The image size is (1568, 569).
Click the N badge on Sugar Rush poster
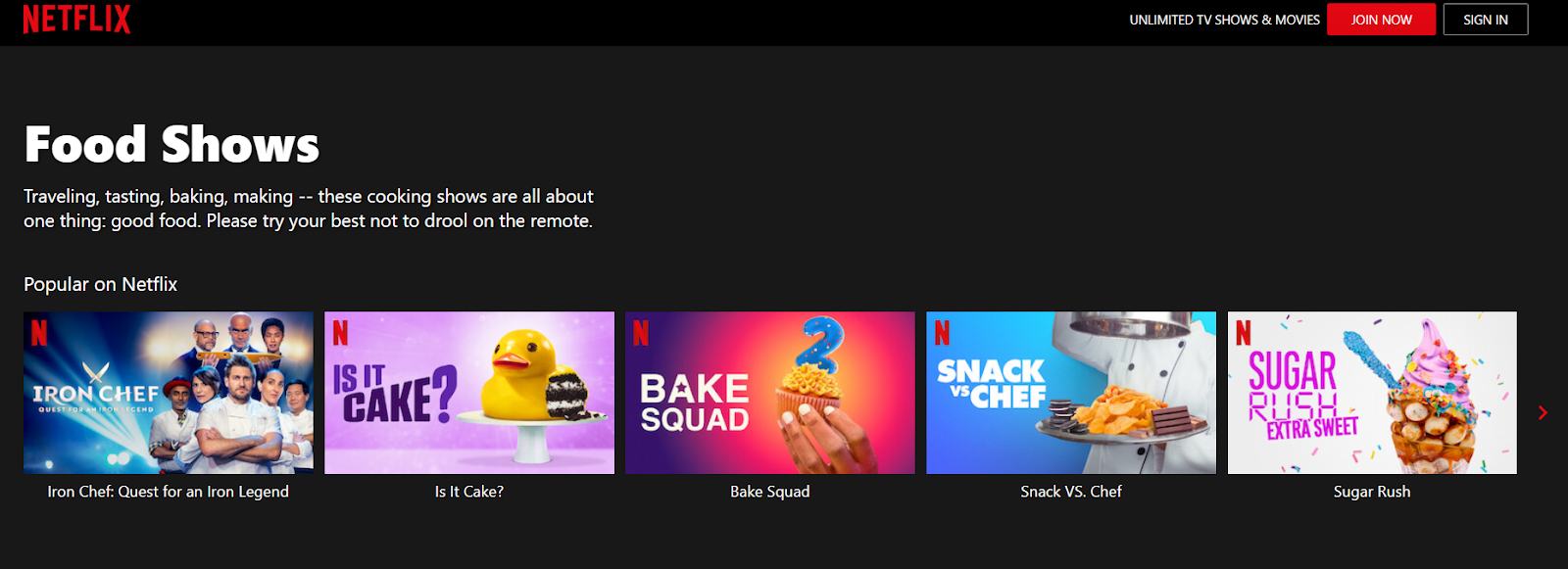(1243, 333)
